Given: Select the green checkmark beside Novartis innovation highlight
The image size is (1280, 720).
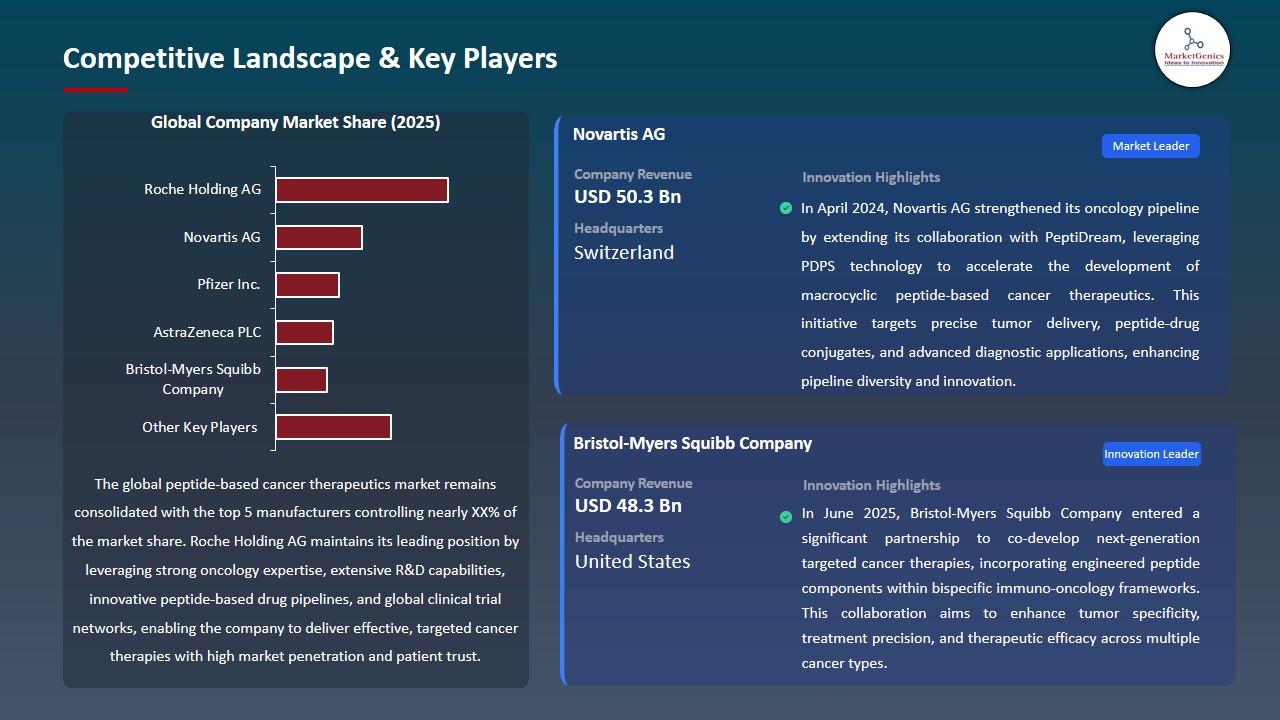Looking at the screenshot, I should pyautogui.click(x=786, y=208).
